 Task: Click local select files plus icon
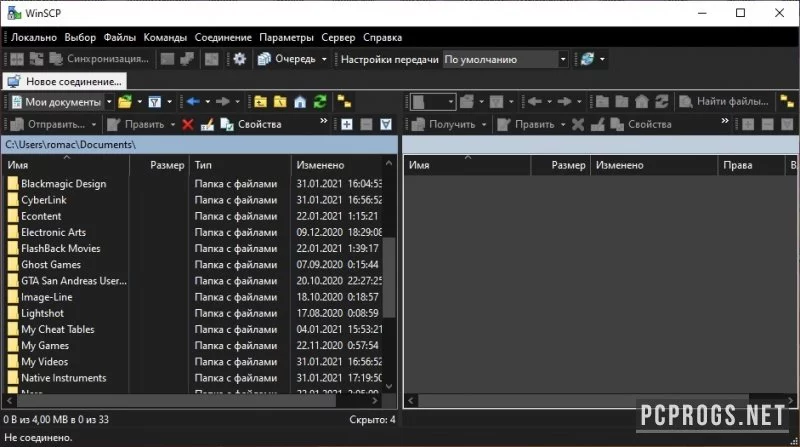346,124
